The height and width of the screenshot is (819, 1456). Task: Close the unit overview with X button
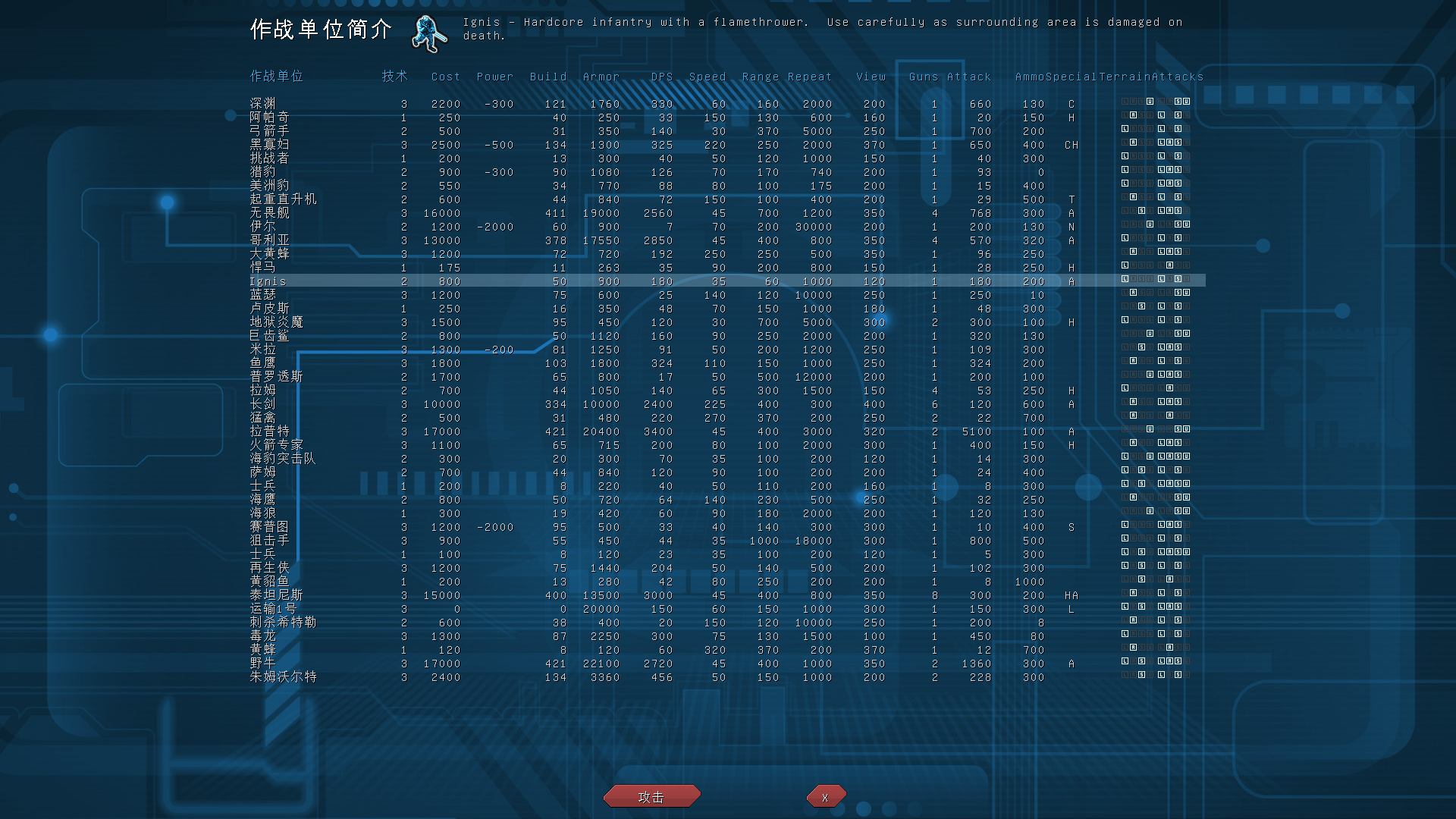pos(825,796)
